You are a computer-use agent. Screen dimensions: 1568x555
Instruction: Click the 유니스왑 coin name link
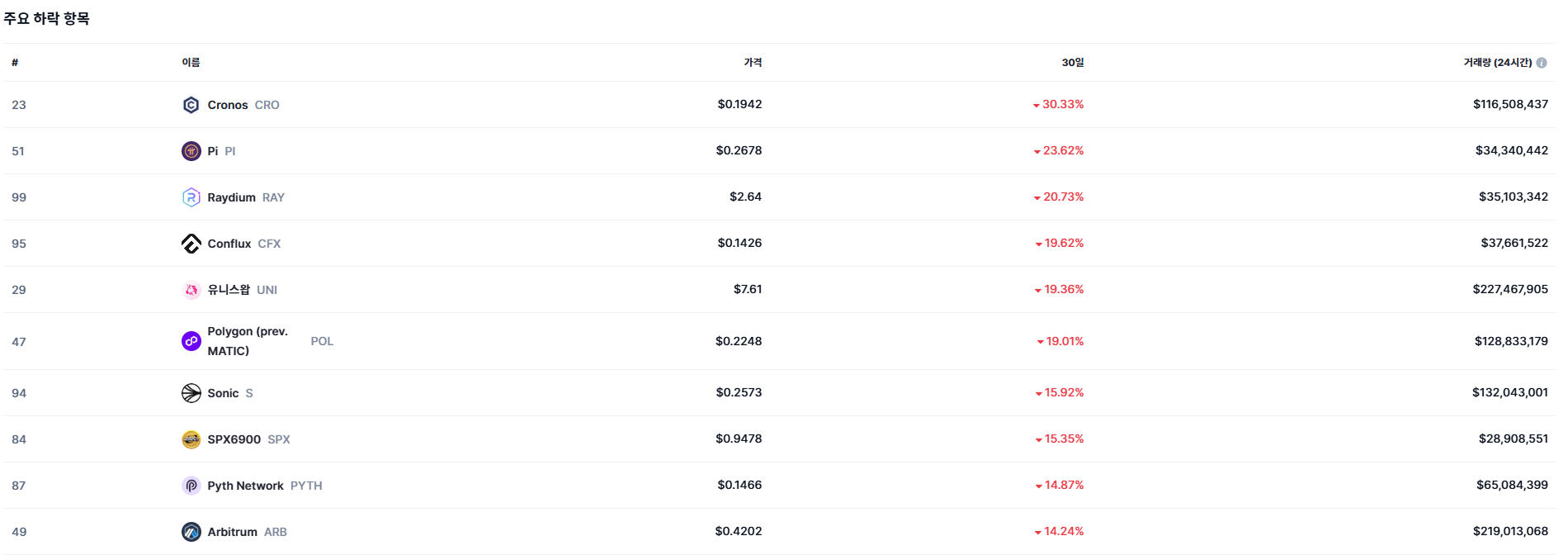(x=229, y=290)
